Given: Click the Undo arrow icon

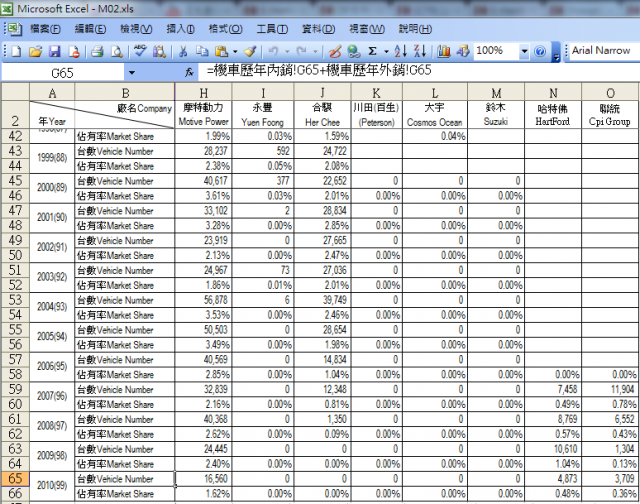Looking at the screenshot, I should point(273,51).
